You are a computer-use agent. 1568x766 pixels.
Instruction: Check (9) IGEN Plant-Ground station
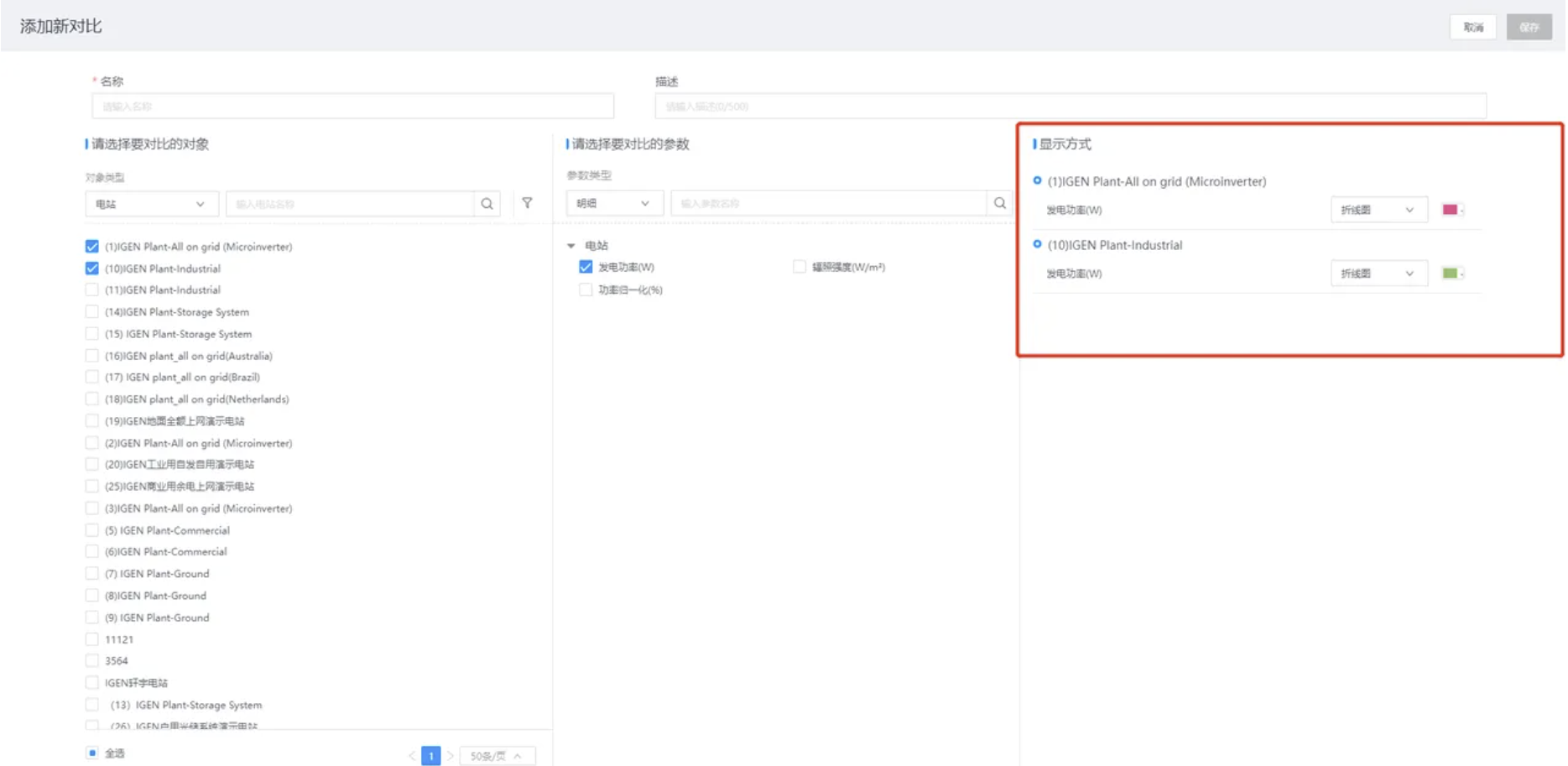92,617
